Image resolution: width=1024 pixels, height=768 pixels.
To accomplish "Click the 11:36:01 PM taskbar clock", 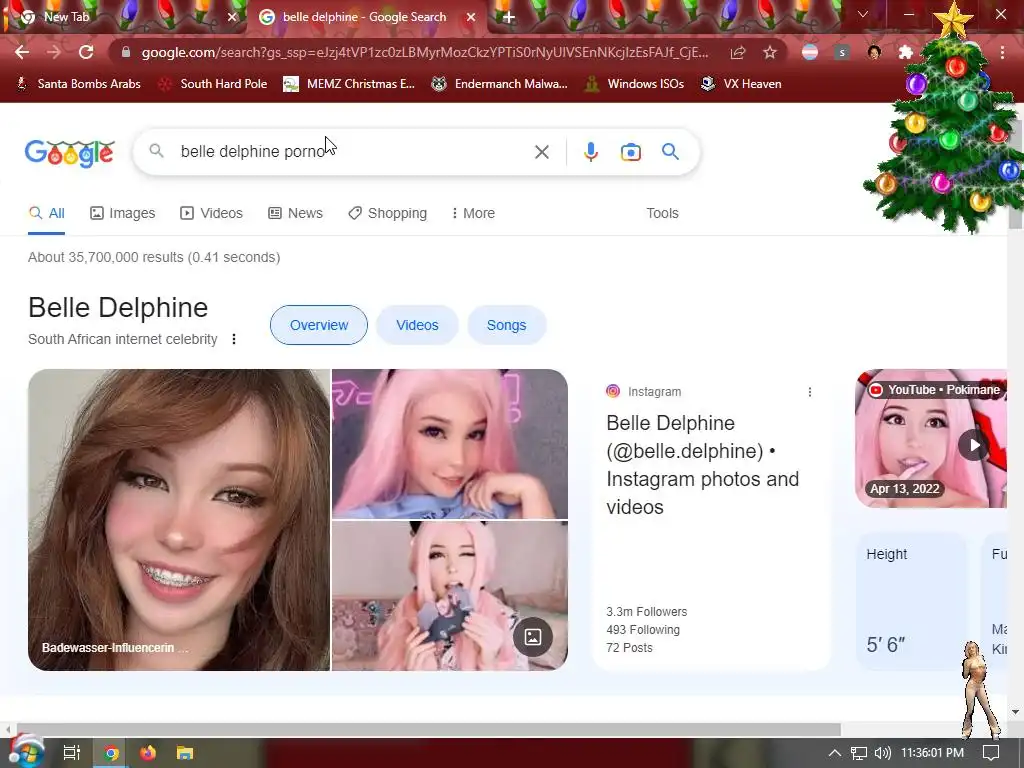I will (932, 753).
